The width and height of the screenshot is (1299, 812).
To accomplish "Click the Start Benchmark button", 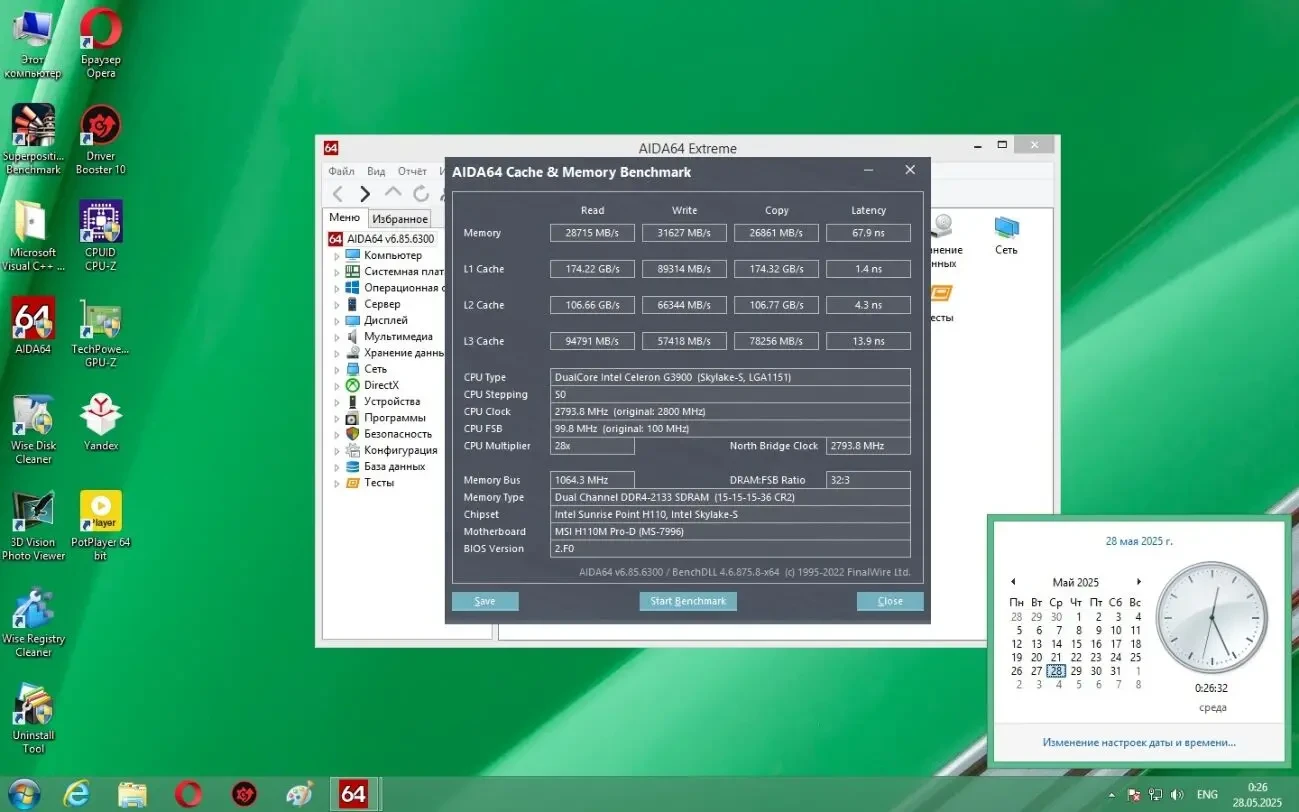I will [687, 601].
